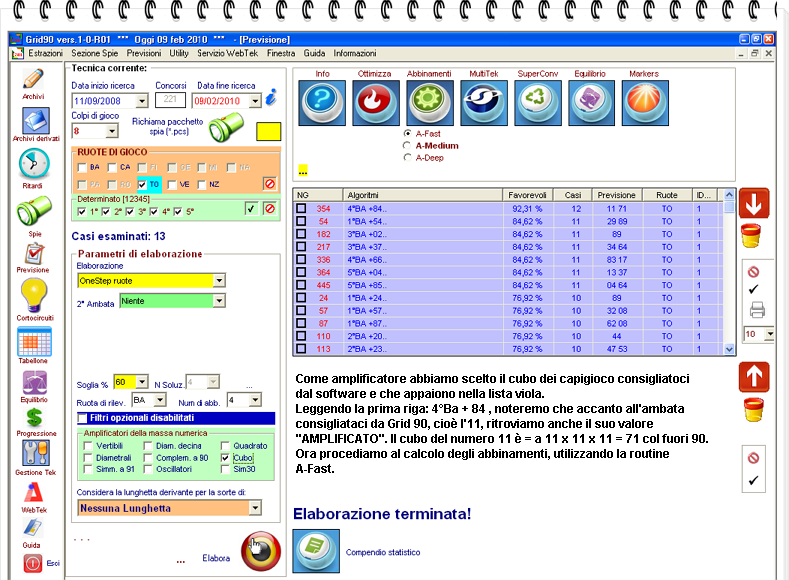
Task: Click the Soglia % input field
Action: [123, 383]
